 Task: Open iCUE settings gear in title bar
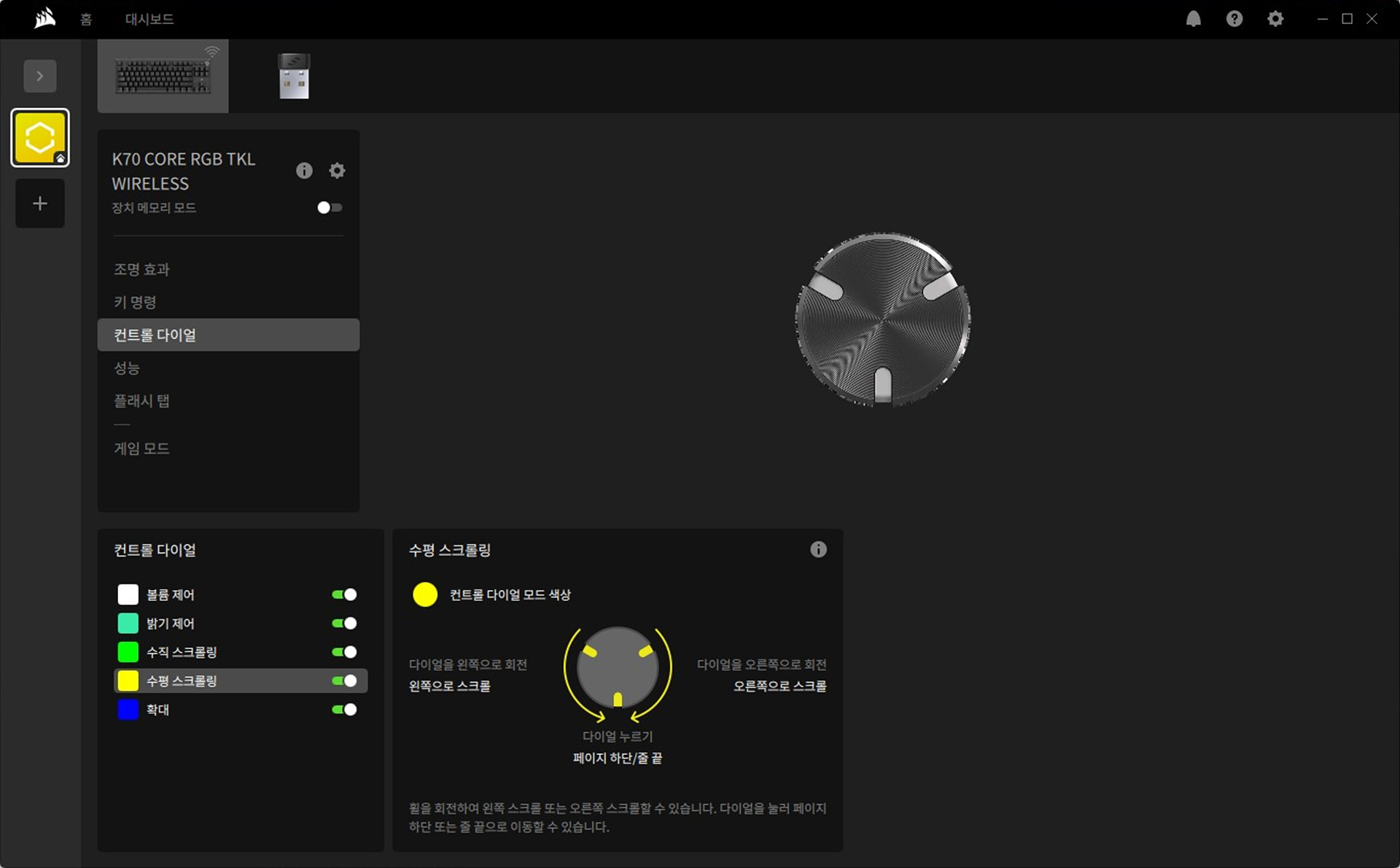pos(1275,19)
